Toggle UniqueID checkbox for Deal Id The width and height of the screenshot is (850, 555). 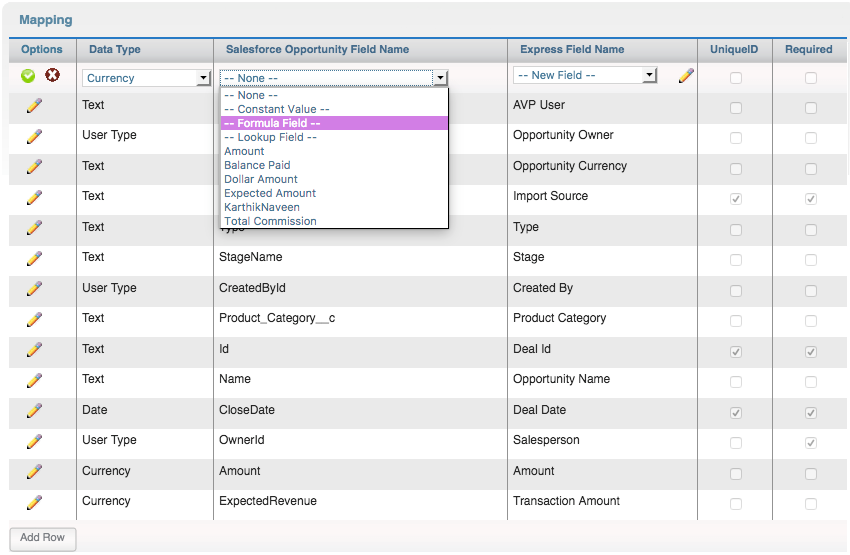coord(736,352)
